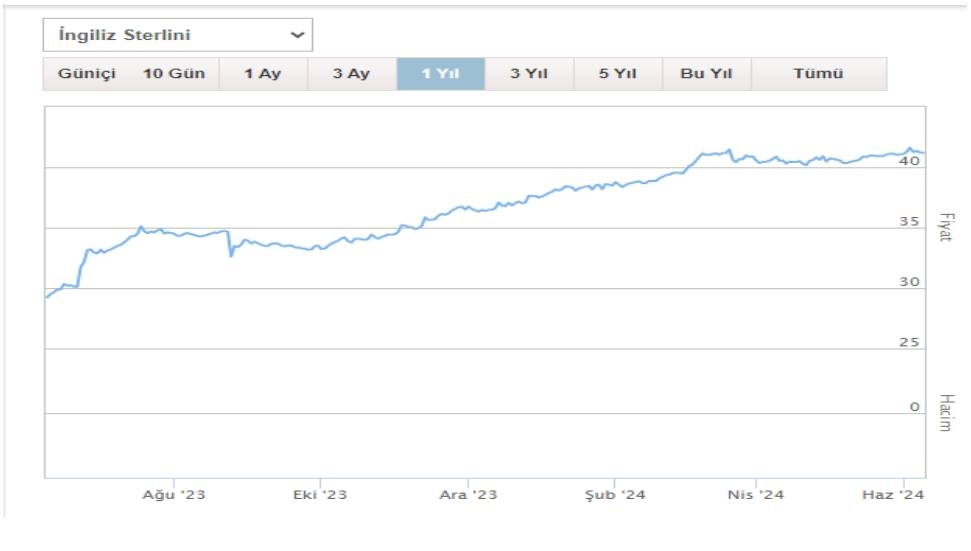Click the Nis '24 date axis label
The image size is (971, 551).
tap(756, 495)
